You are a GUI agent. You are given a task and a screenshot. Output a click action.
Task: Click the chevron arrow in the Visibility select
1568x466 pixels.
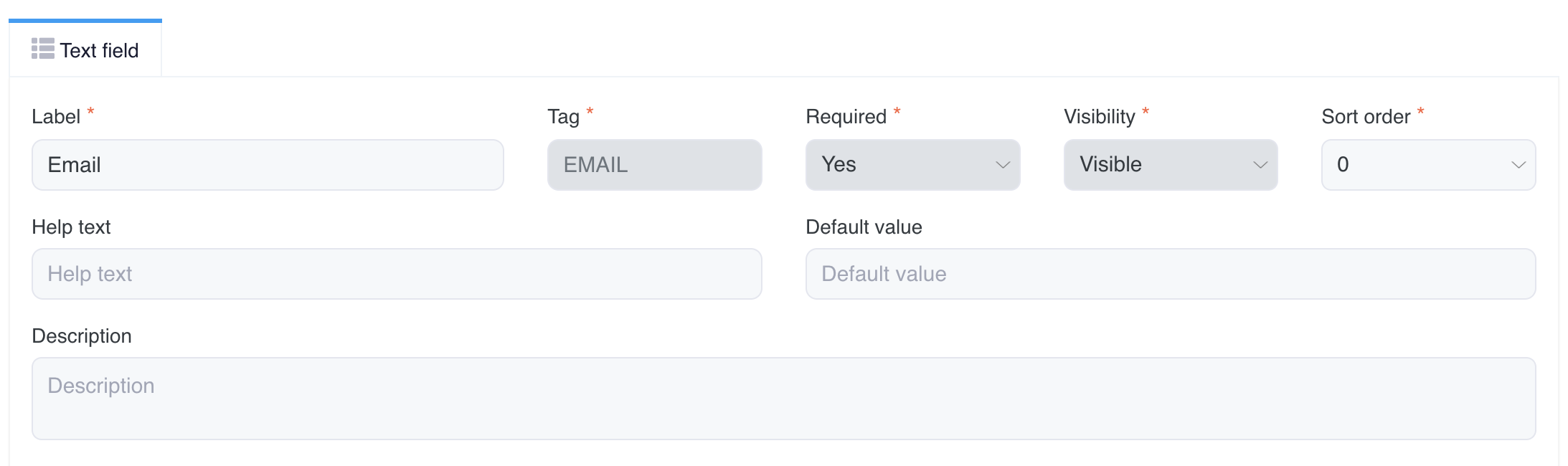1260,165
